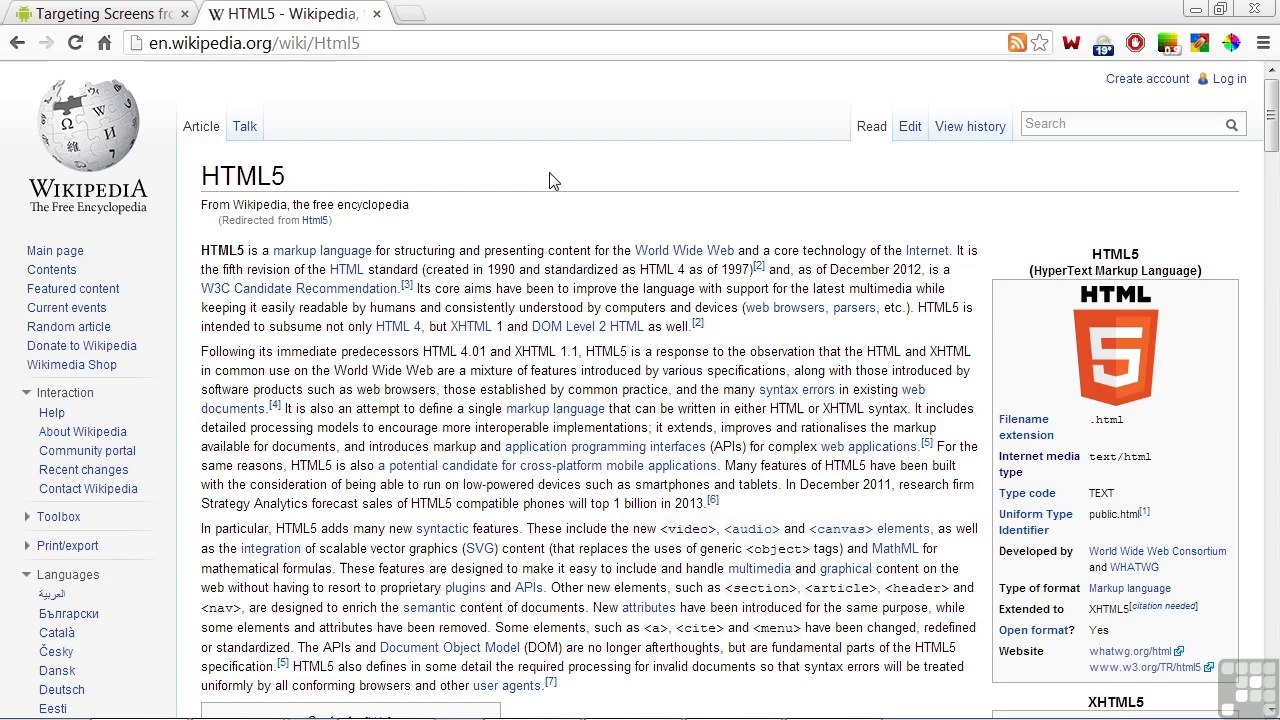
Task: Open the Community portal link
Action: coord(87,451)
